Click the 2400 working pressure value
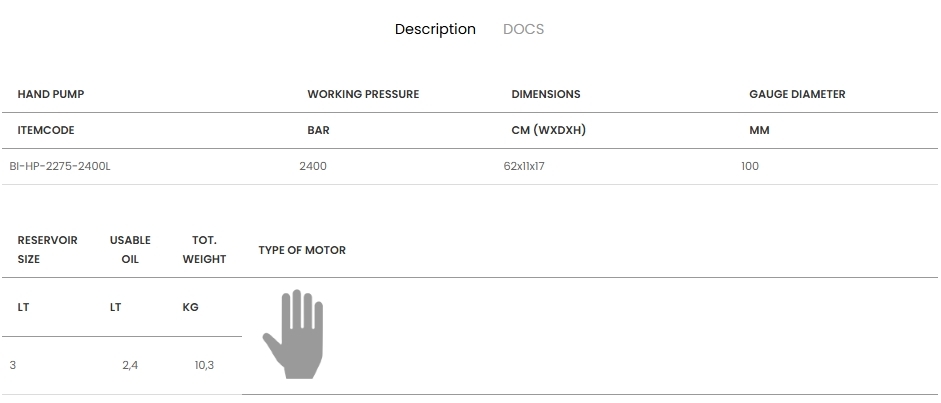The height and width of the screenshot is (403, 941). [313, 166]
